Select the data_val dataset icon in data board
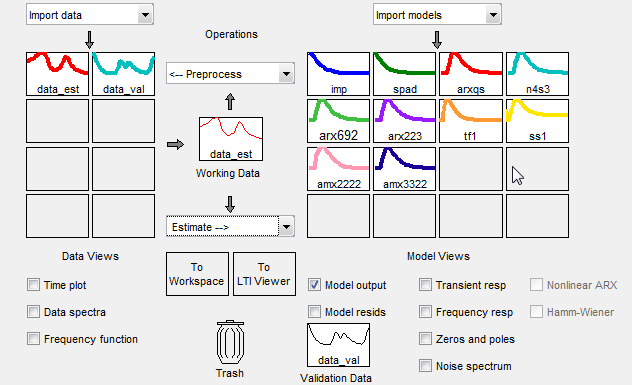Viewport: 632px width, 385px height. pos(123,74)
